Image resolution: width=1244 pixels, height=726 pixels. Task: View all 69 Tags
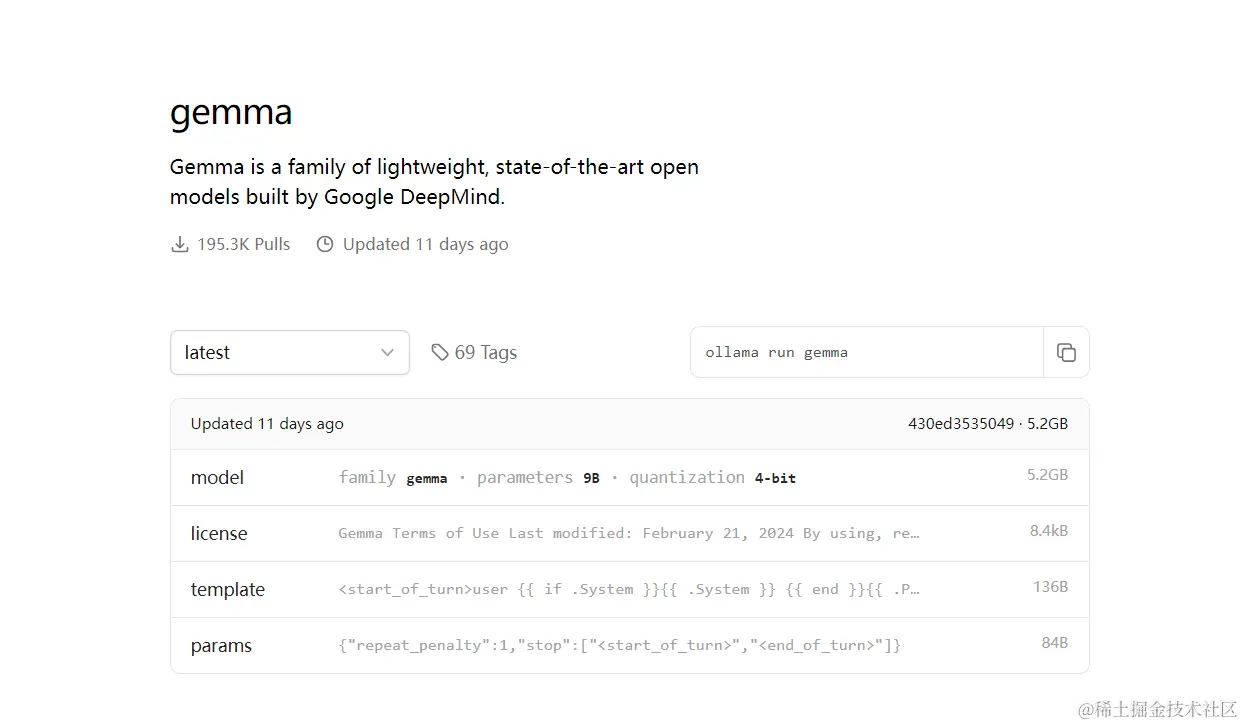485,352
